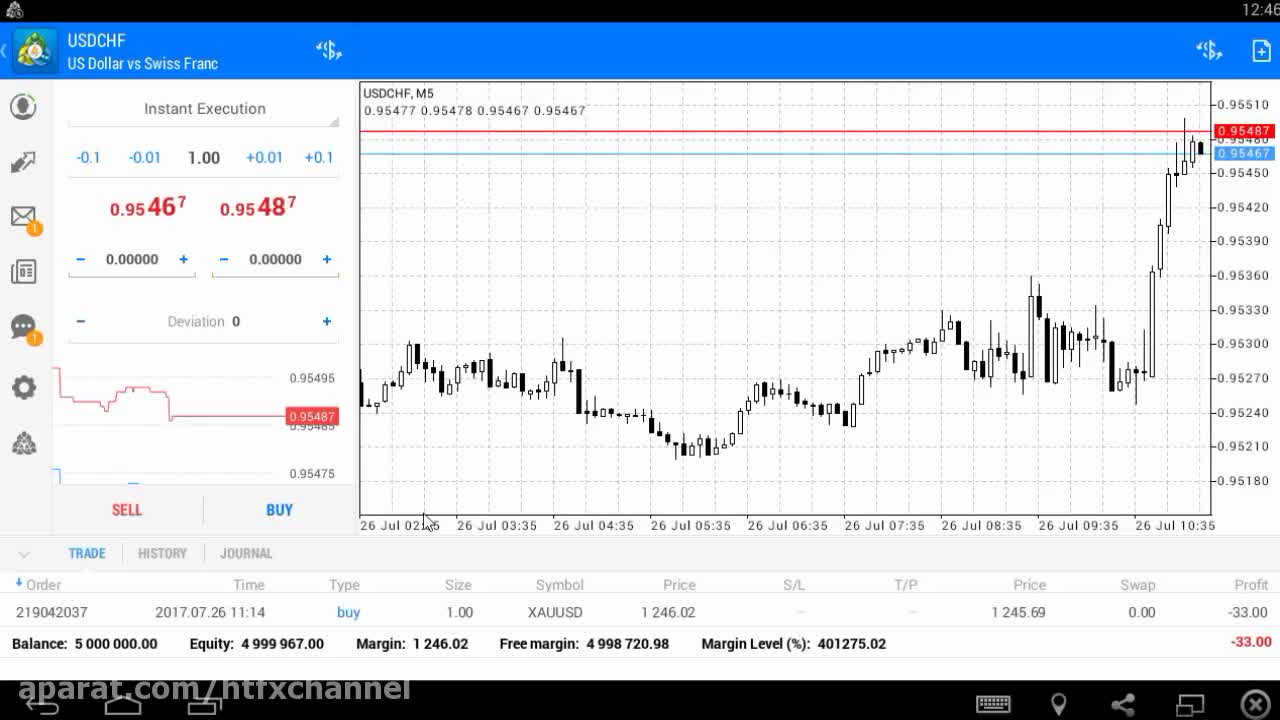Viewport: 1280px width, 720px height.
Task: Select the stop loss 0.00000 field
Action: click(x=132, y=259)
